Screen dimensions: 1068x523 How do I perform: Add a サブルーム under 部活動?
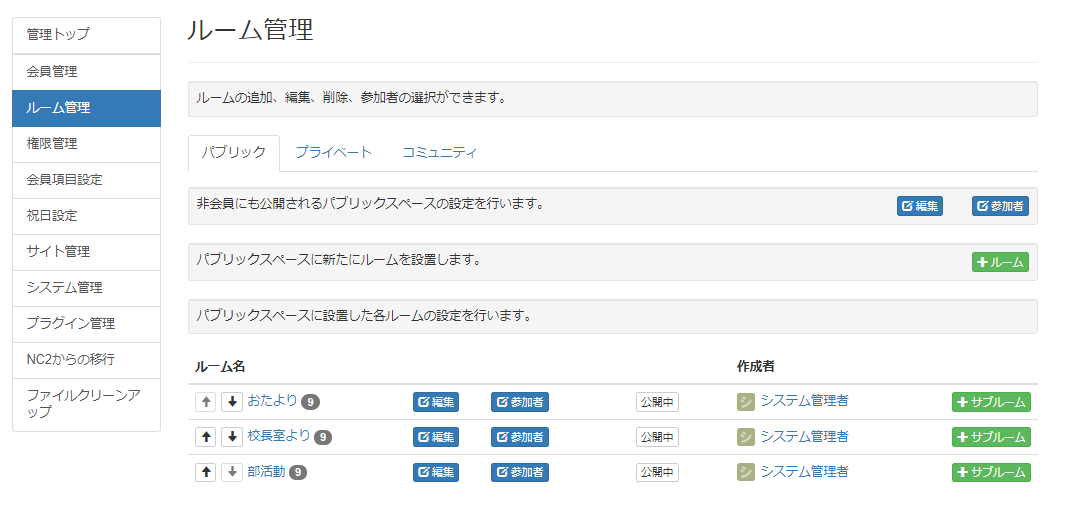[991, 472]
